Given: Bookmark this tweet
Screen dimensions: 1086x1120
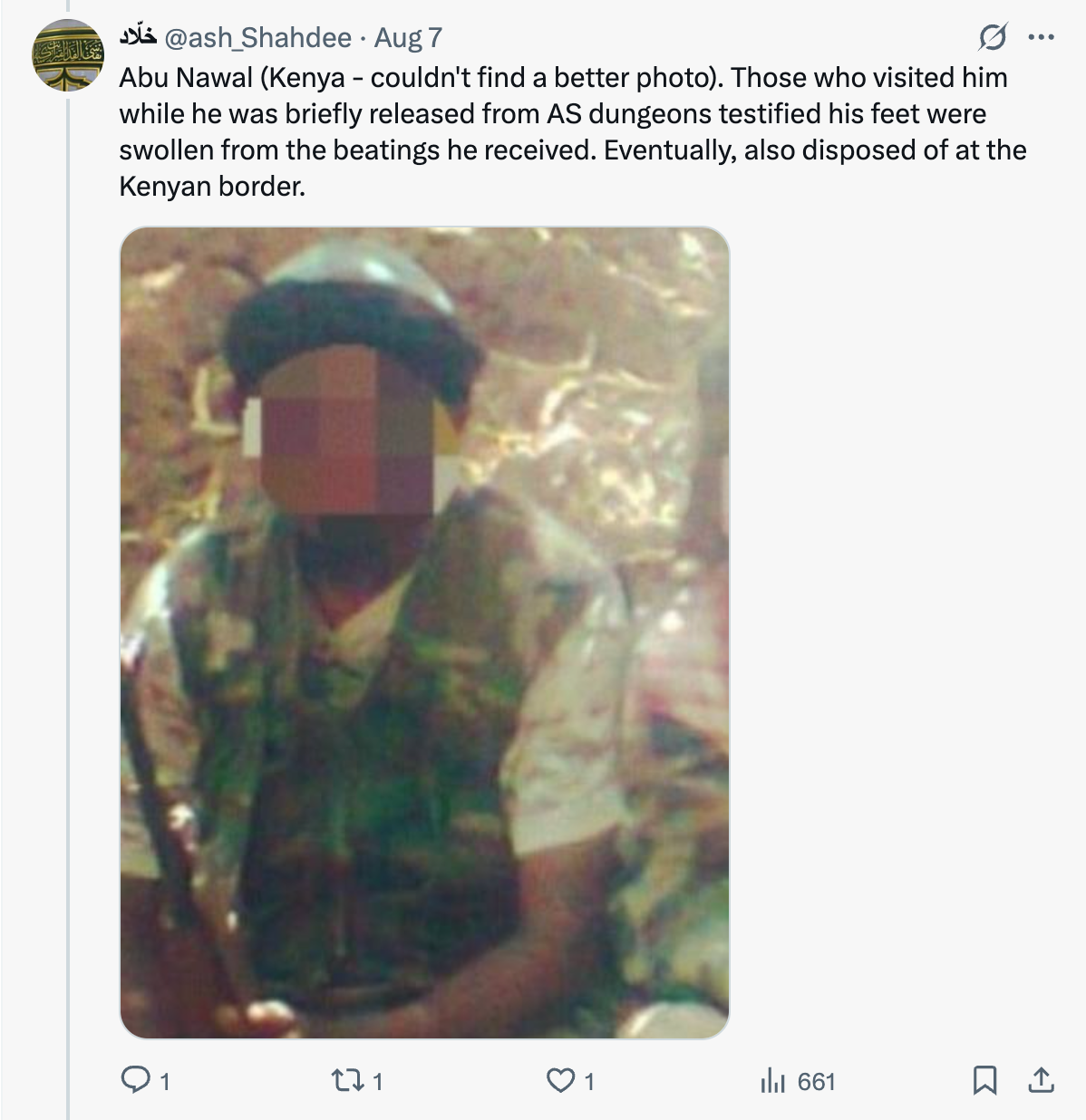Looking at the screenshot, I should [x=984, y=1079].
